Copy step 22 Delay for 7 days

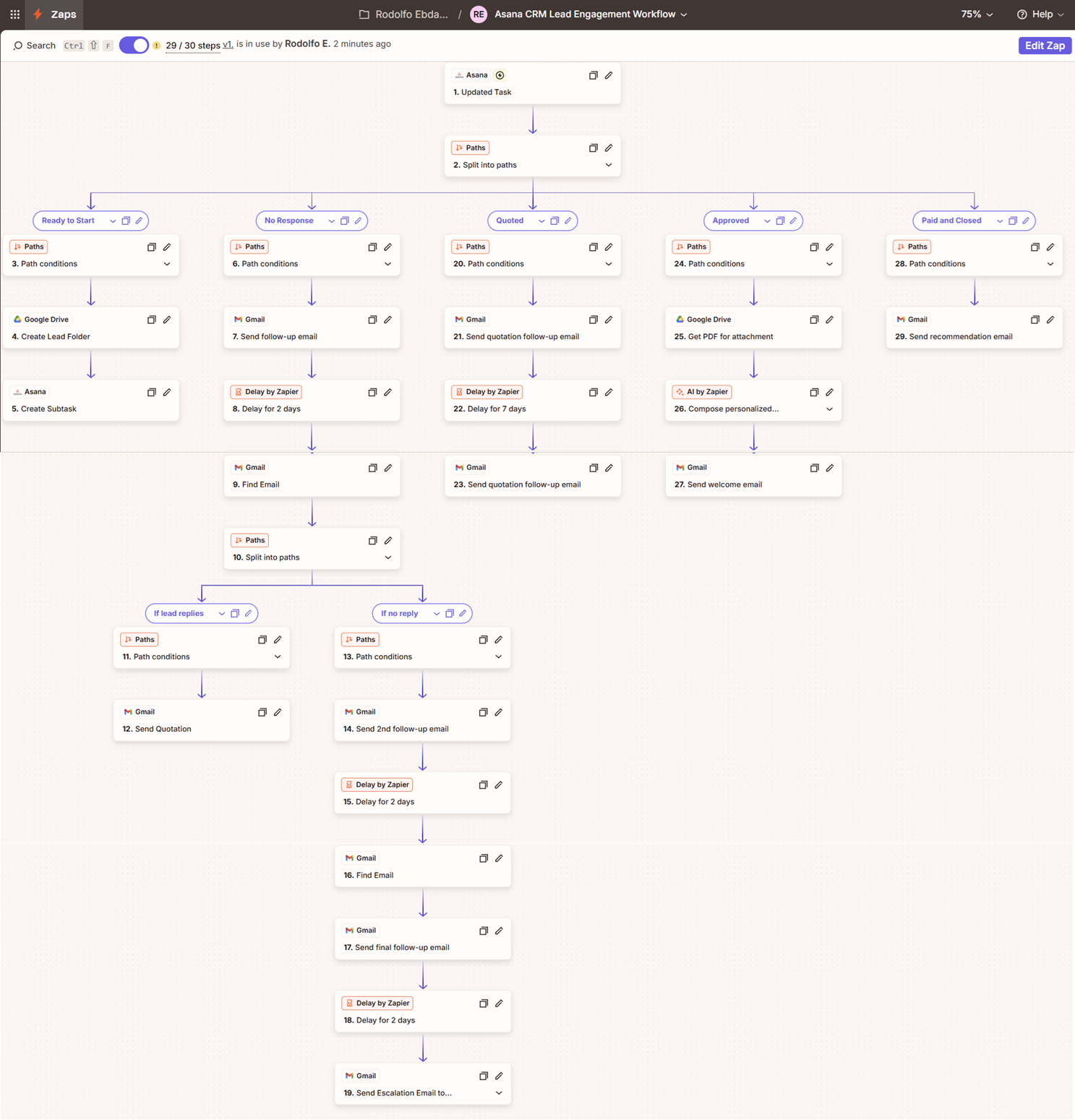coord(594,392)
